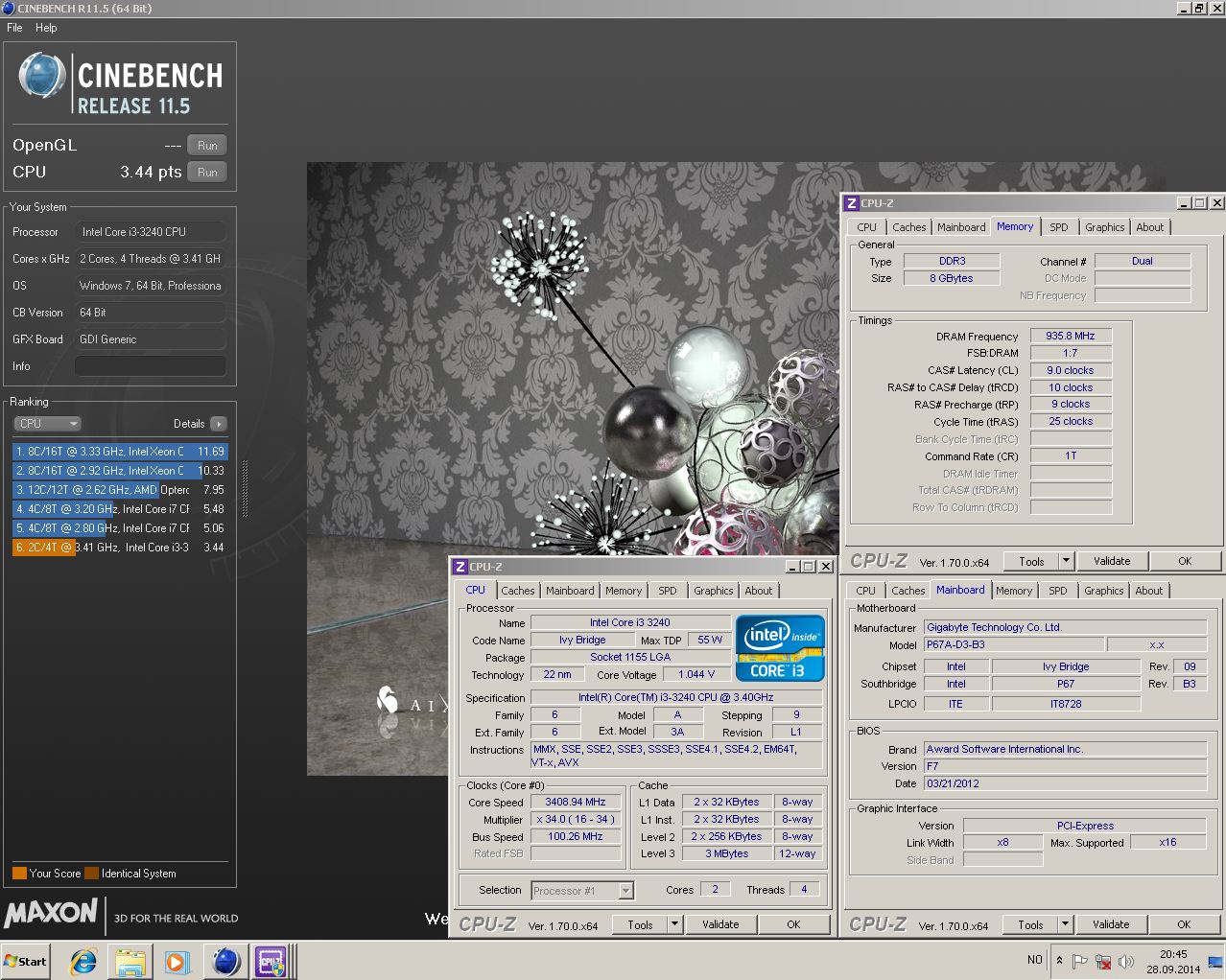The image size is (1226, 980).
Task: Click the Info input field
Action: point(151,366)
